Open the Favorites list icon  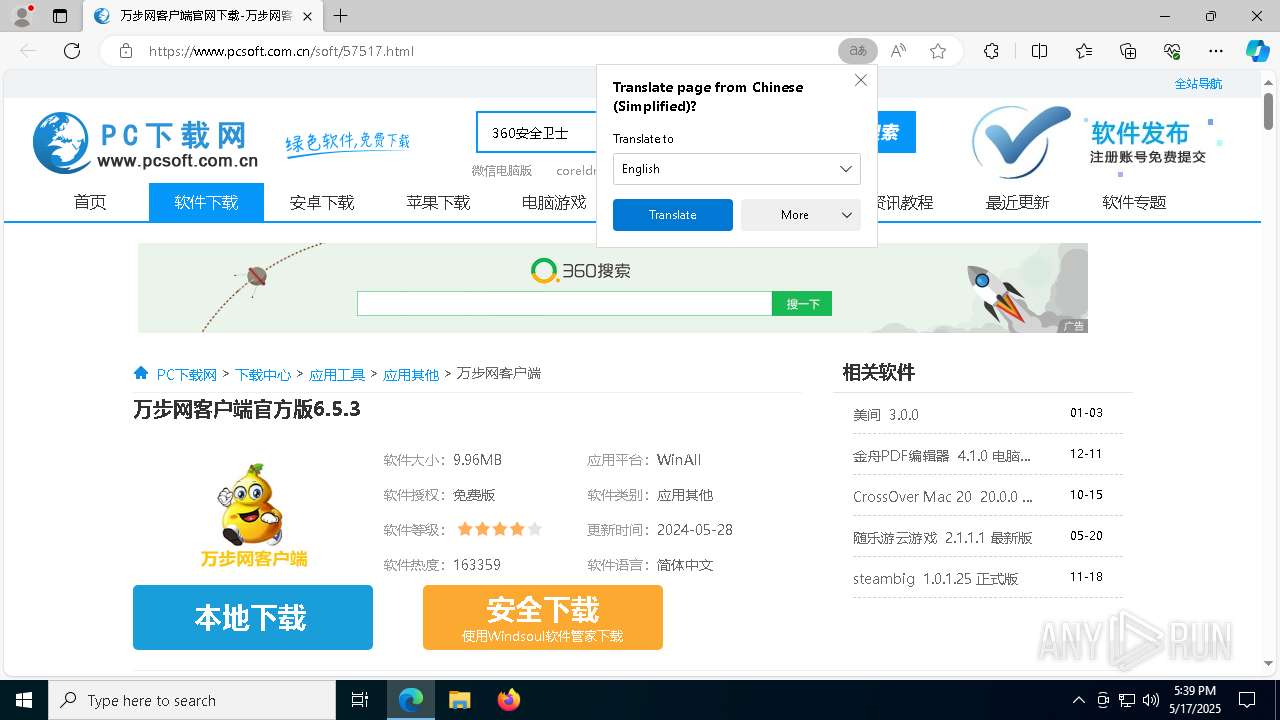pyautogui.click(x=1084, y=51)
